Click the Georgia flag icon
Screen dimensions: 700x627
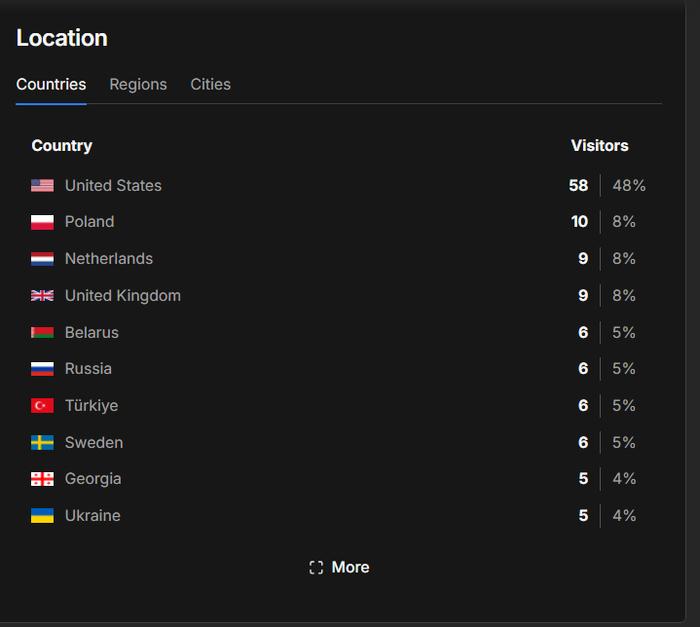[x=42, y=479]
